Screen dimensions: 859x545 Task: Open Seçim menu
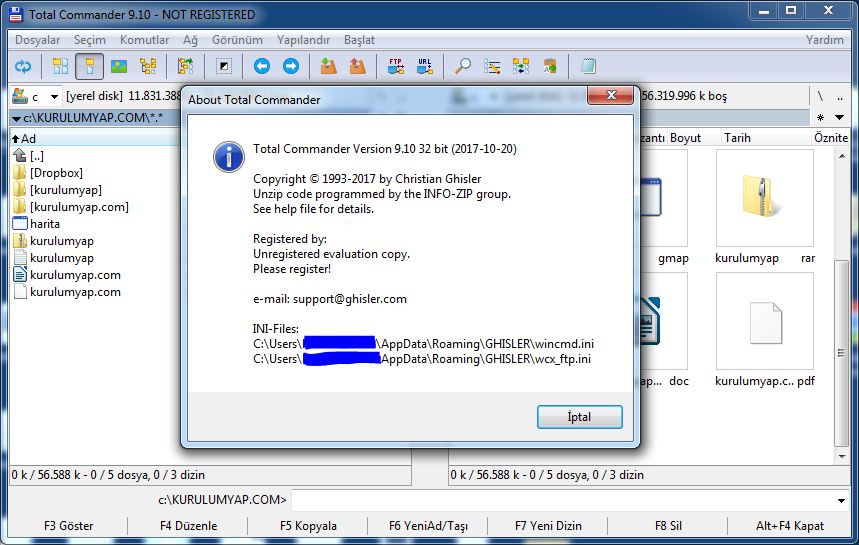click(90, 40)
